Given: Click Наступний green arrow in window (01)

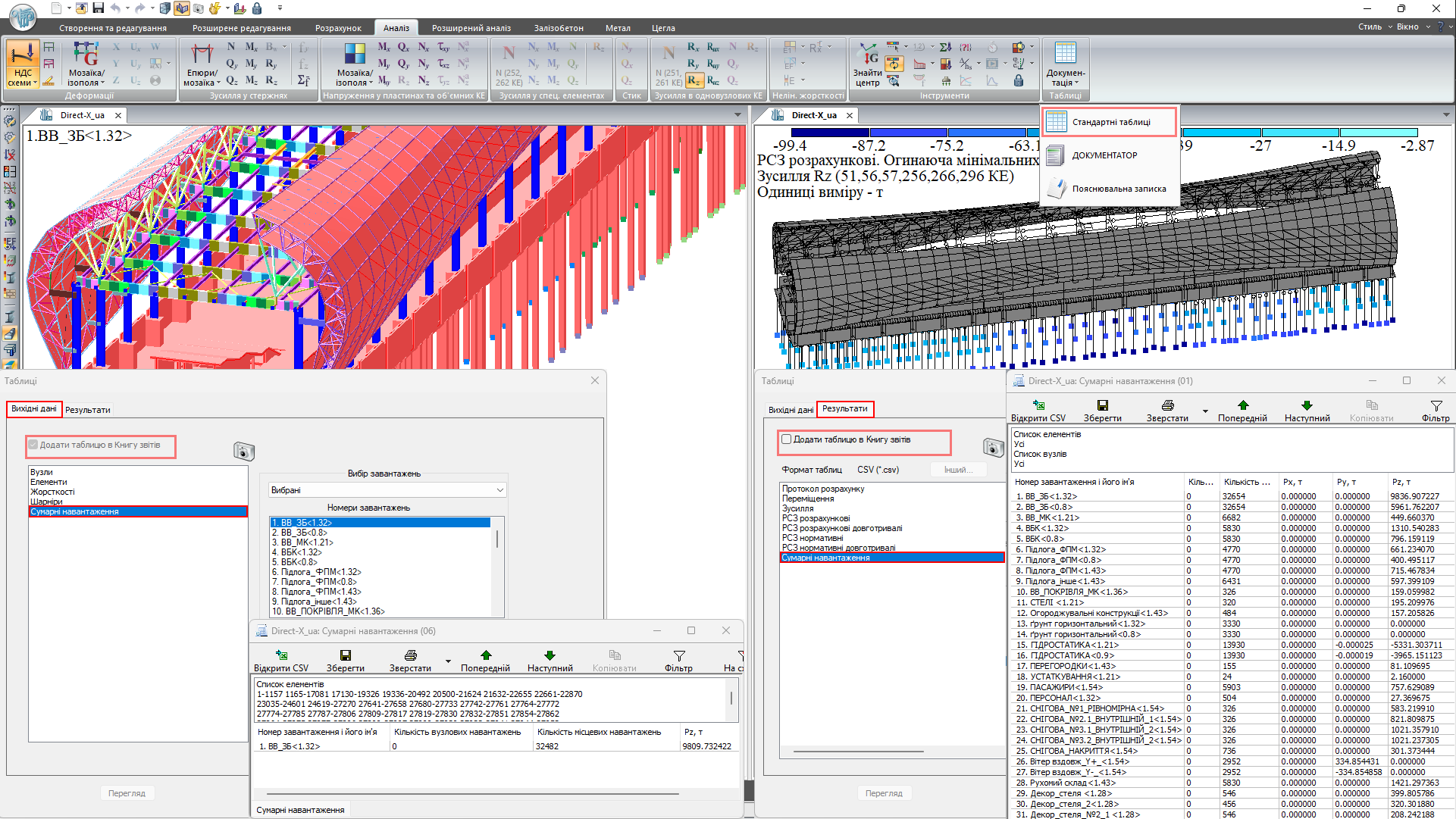Looking at the screenshot, I should pos(1307,406).
